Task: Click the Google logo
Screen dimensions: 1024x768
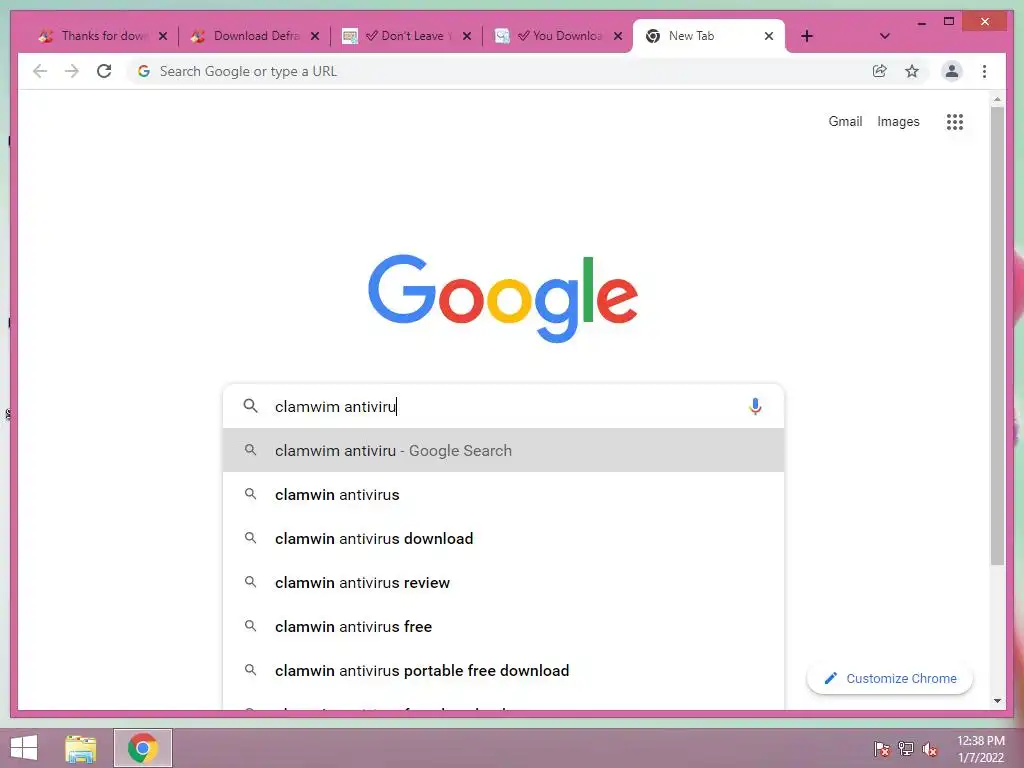Action: 503,298
